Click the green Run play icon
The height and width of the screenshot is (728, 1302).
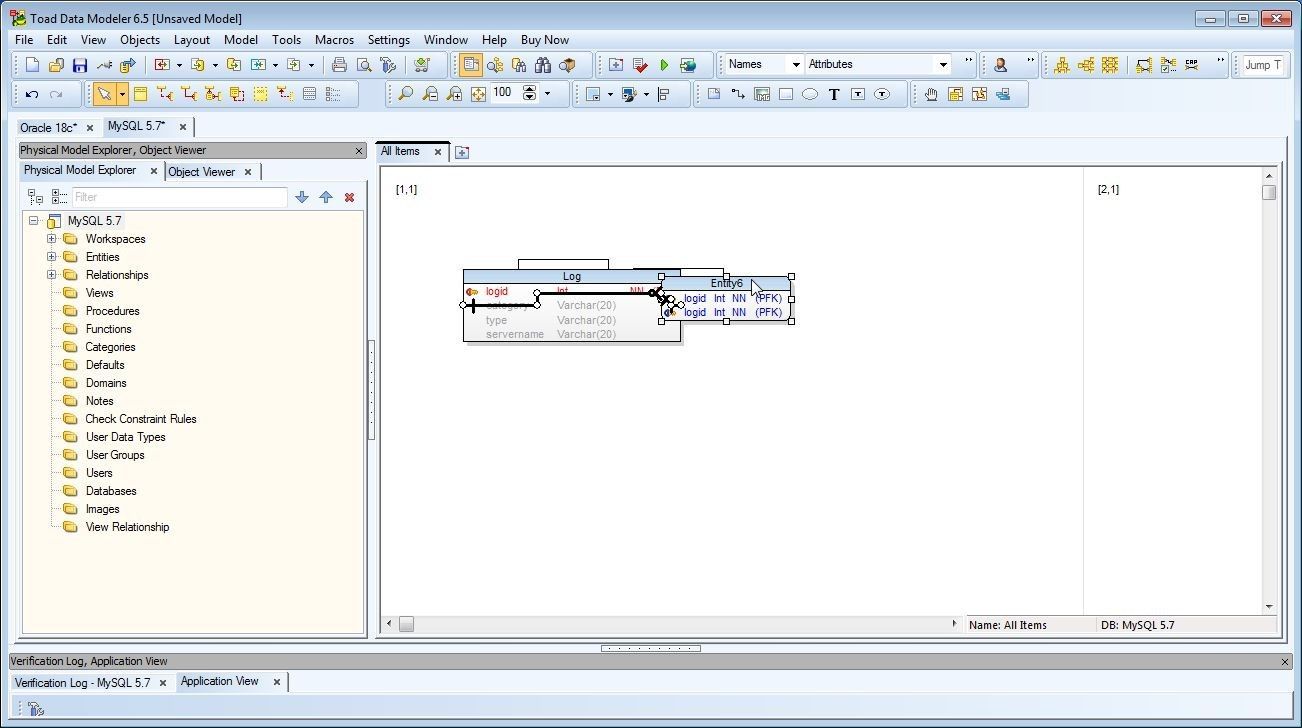click(x=664, y=65)
